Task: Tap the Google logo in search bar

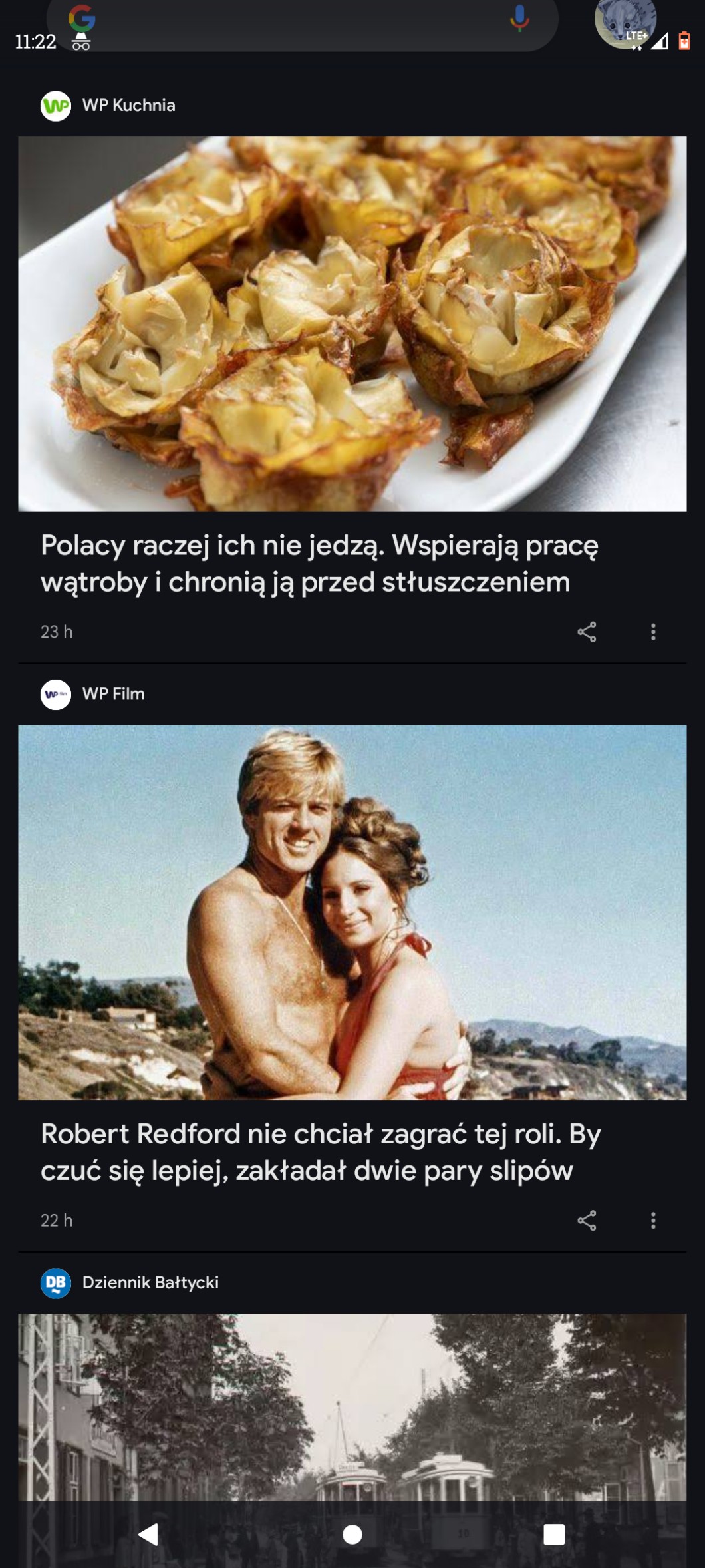Action: point(82,17)
